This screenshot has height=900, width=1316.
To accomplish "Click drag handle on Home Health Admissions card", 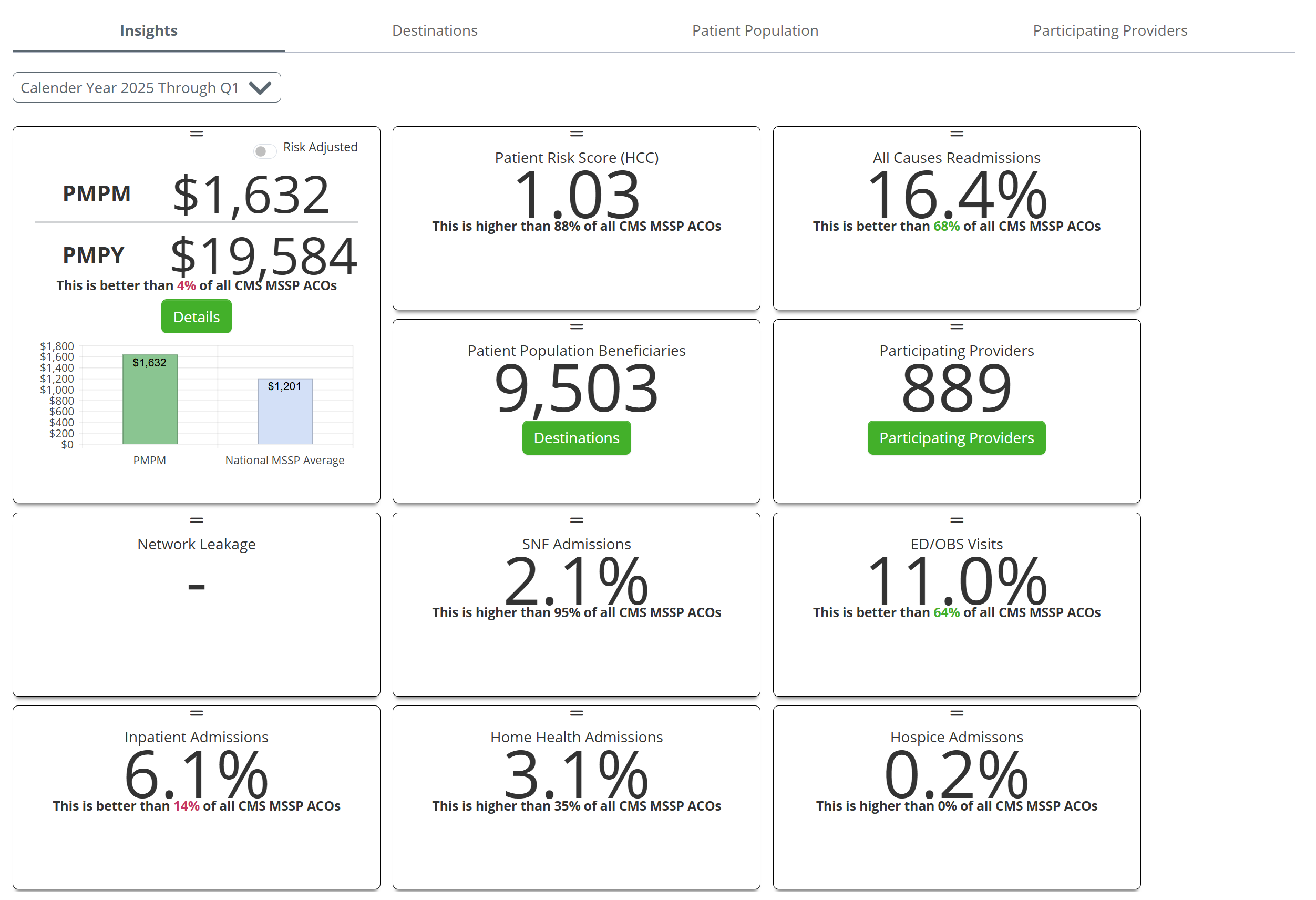I will (x=577, y=713).
